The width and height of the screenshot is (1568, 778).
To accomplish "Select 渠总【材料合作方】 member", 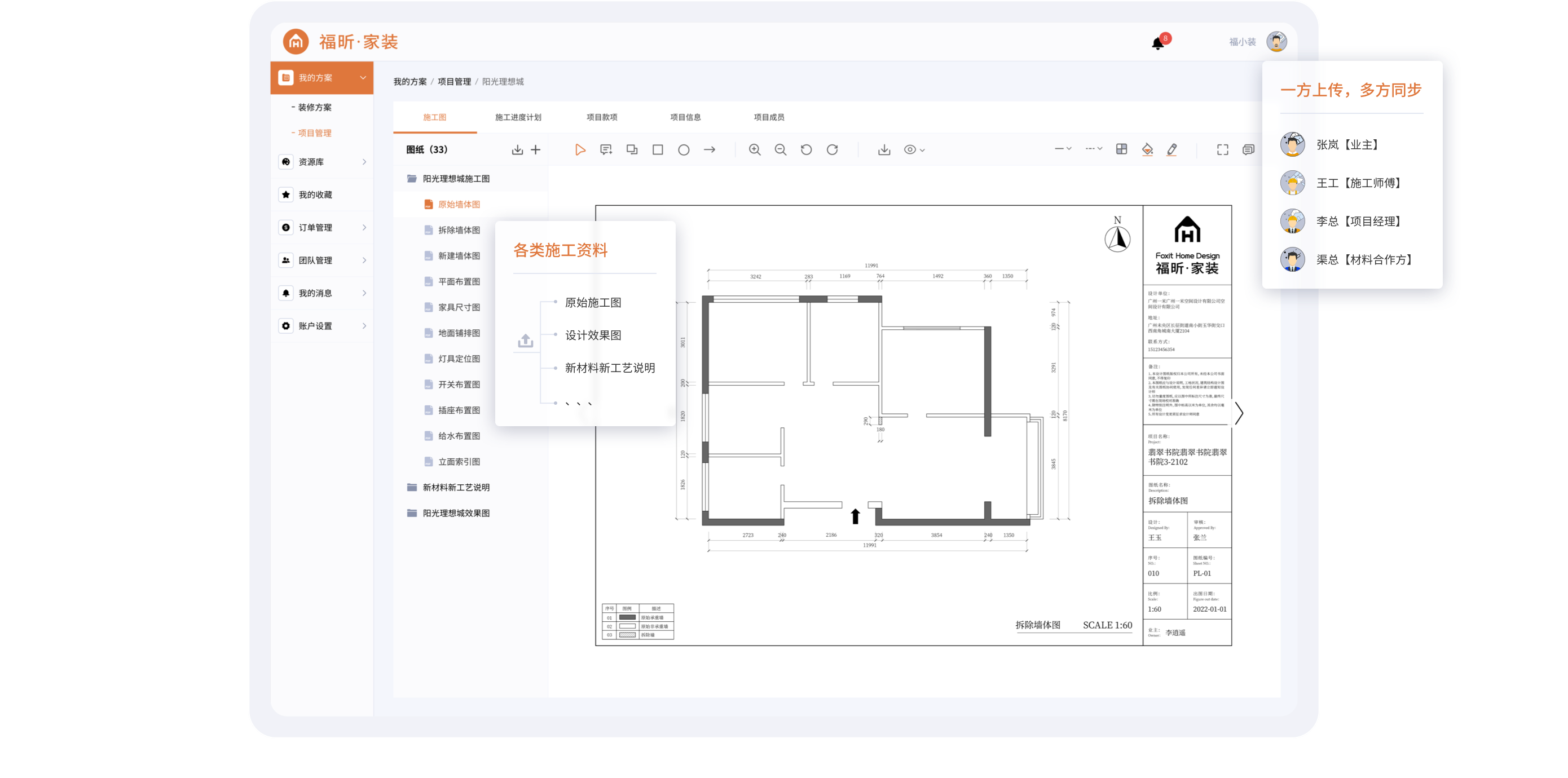I will click(x=1350, y=260).
